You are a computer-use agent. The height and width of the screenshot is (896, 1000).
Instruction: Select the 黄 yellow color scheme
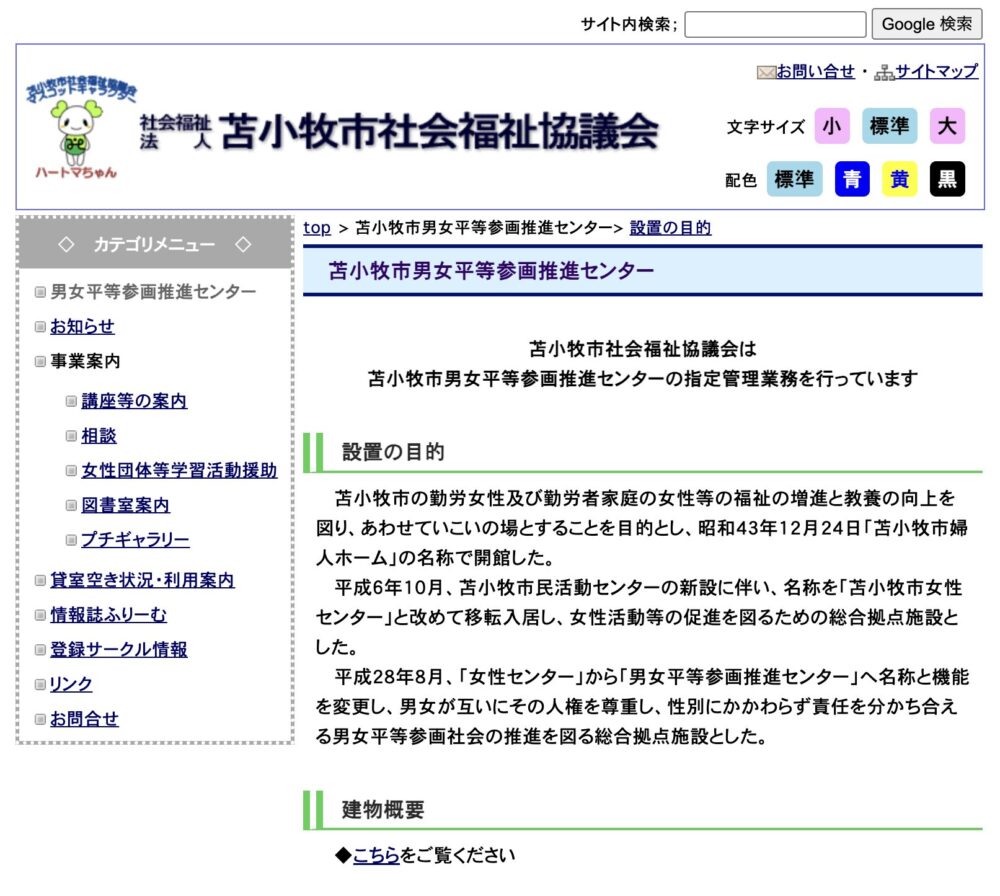pos(899,179)
